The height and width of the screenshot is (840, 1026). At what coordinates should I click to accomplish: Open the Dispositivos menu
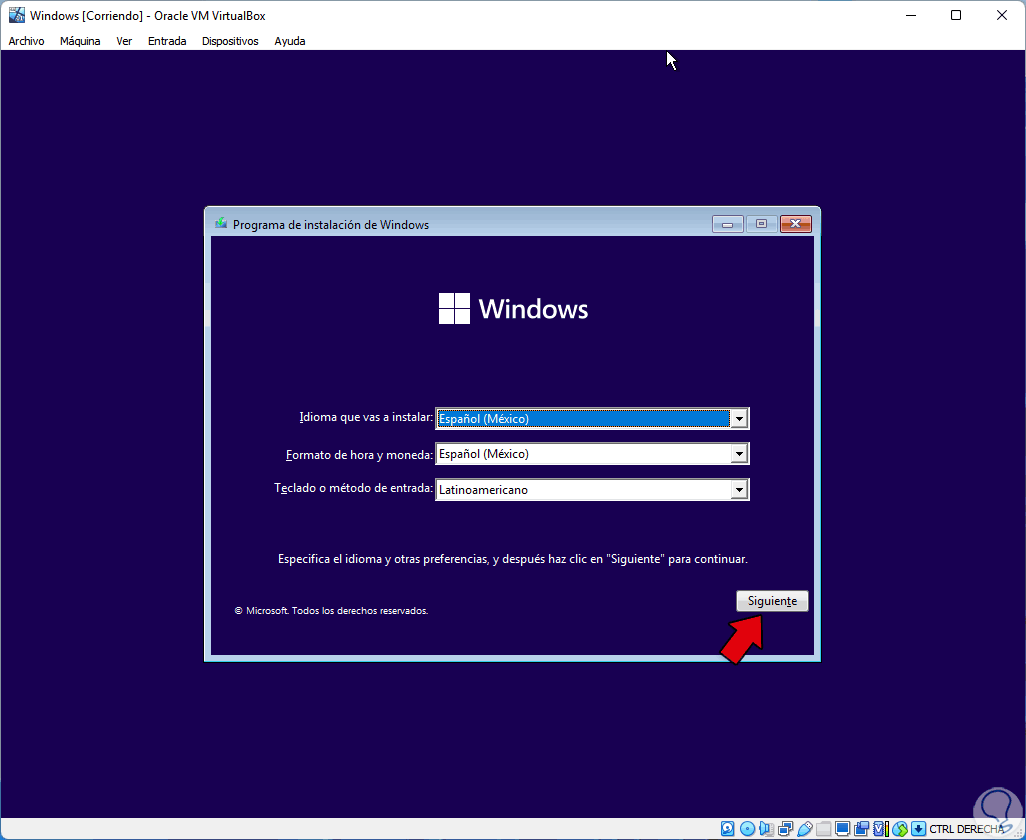tap(230, 41)
